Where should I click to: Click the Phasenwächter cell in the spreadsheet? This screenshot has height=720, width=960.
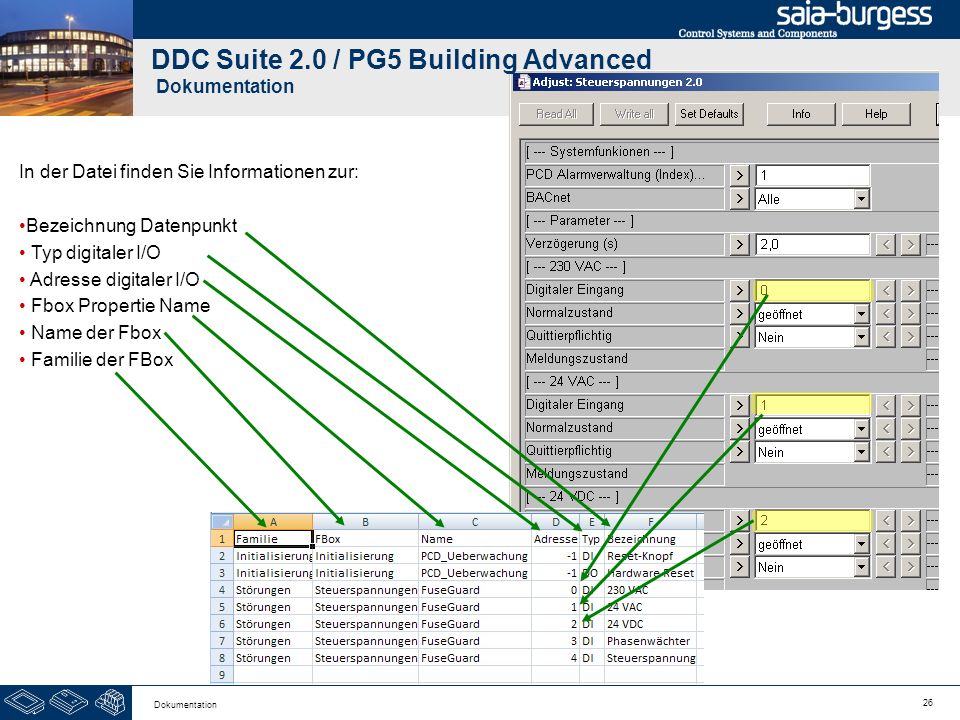[x=650, y=641]
